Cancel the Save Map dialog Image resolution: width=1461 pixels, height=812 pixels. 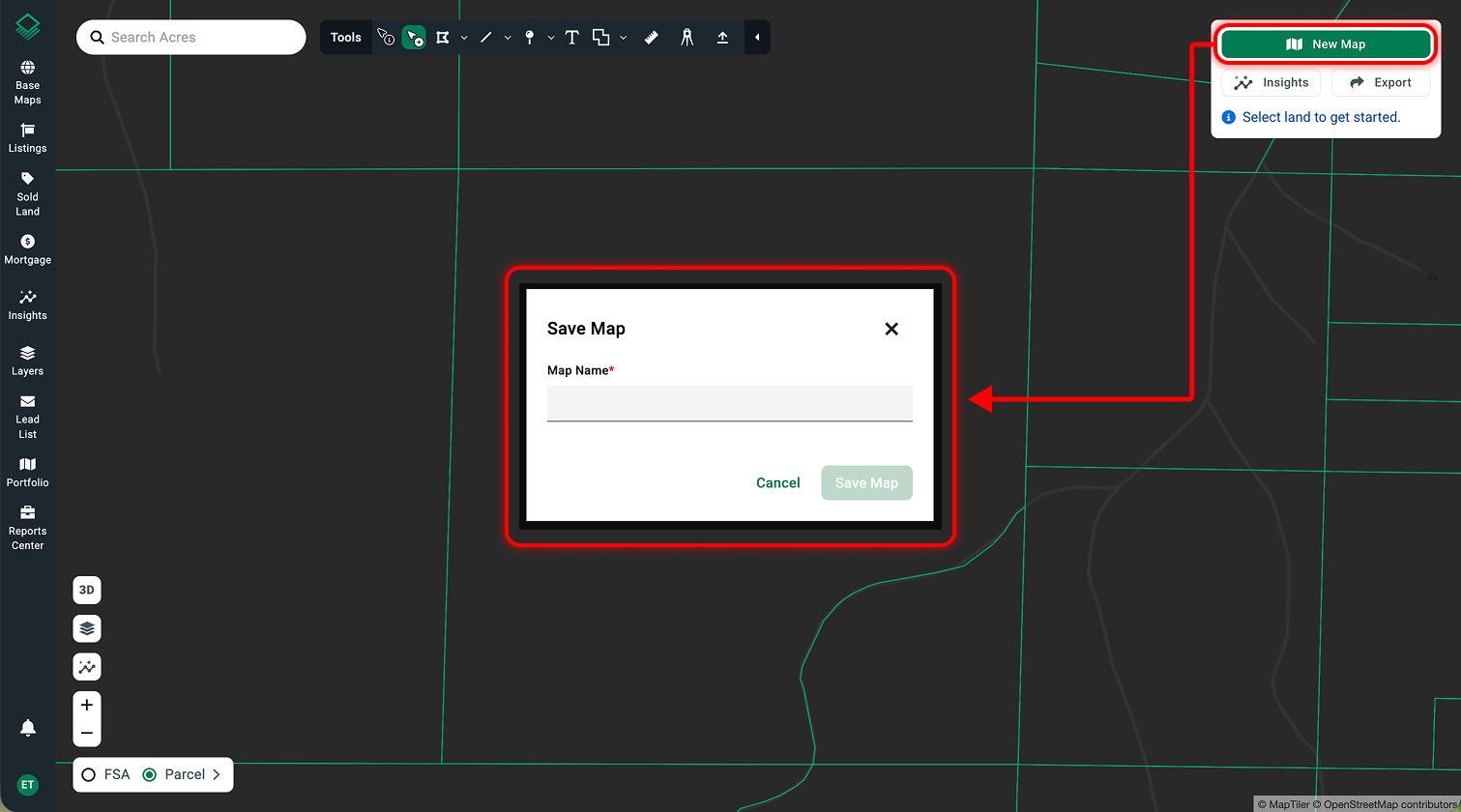pyautogui.click(x=778, y=483)
